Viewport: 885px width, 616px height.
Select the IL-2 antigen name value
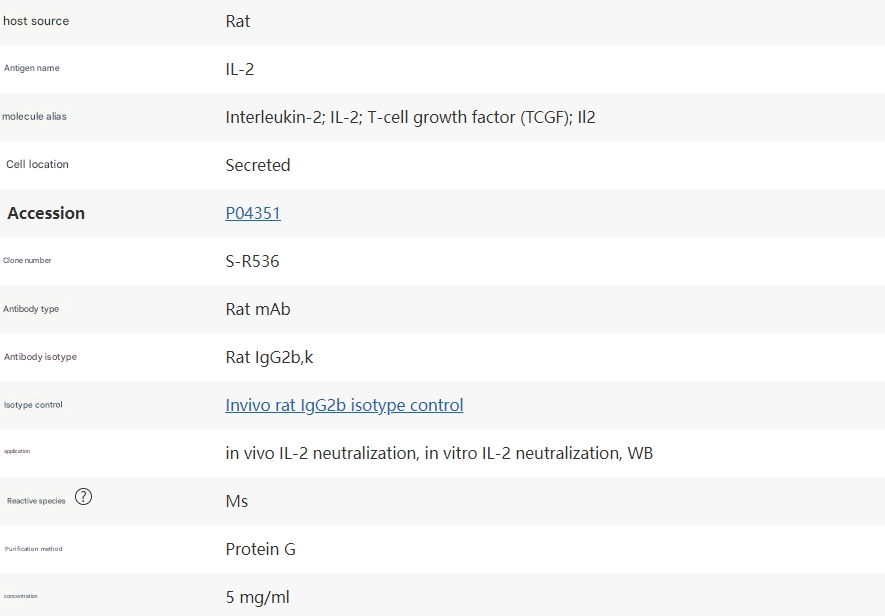tap(240, 69)
